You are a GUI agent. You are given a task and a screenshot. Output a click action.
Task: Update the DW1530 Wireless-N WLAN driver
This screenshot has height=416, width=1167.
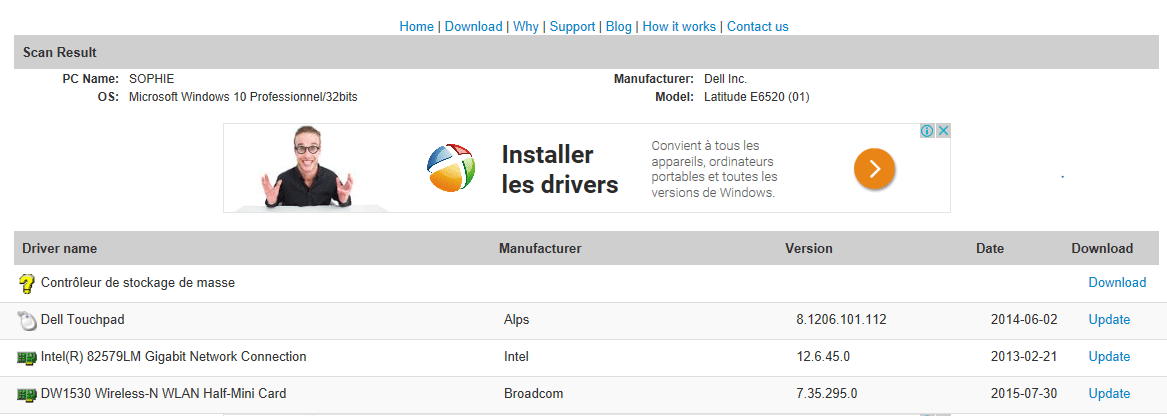tap(1109, 394)
